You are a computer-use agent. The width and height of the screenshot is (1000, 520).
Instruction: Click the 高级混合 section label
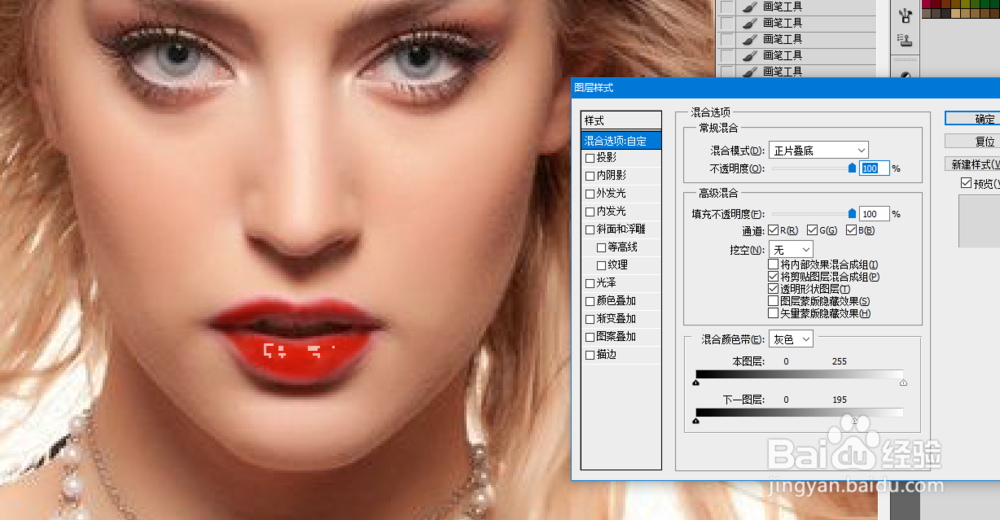click(x=718, y=193)
